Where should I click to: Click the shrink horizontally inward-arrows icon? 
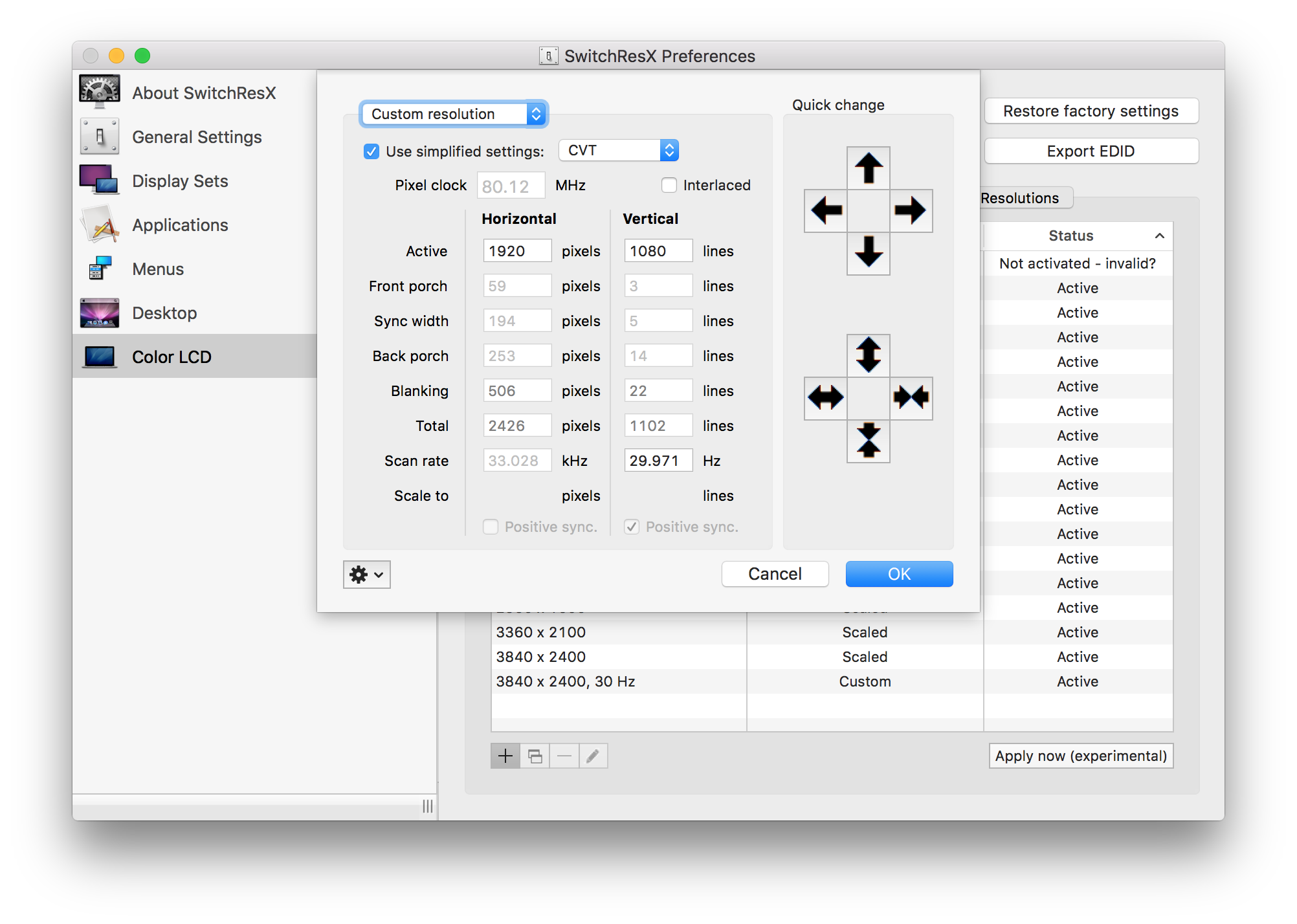[x=911, y=397]
